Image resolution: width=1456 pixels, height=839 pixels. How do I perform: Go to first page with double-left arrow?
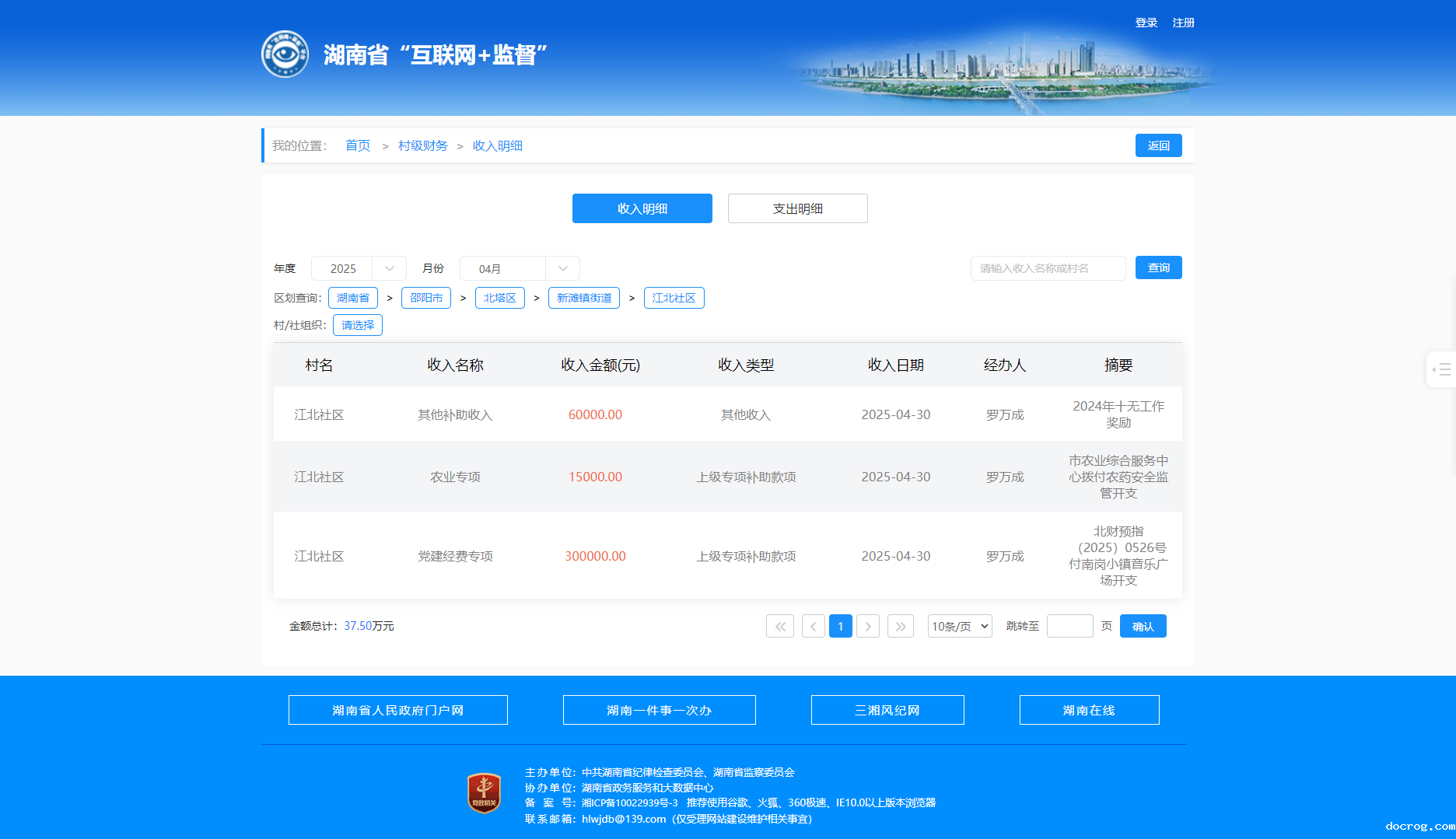(x=779, y=626)
